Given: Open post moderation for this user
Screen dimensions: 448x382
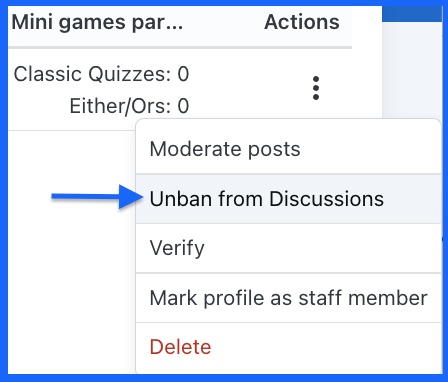Looking at the screenshot, I should click(x=289, y=149).
